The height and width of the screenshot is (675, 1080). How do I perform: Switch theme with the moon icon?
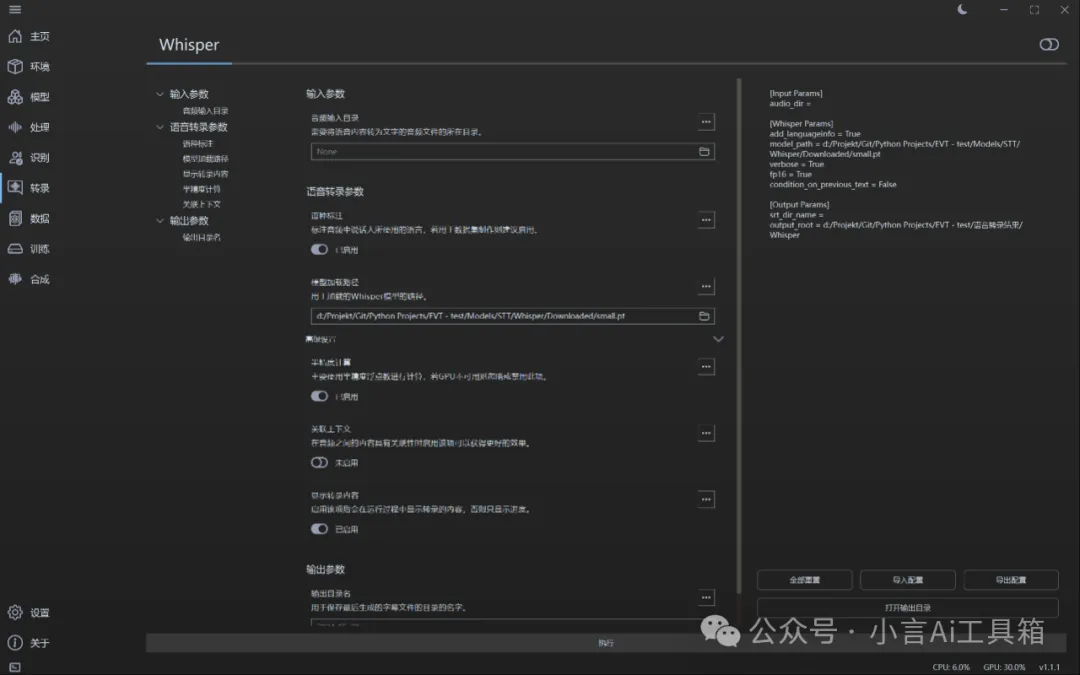962,10
